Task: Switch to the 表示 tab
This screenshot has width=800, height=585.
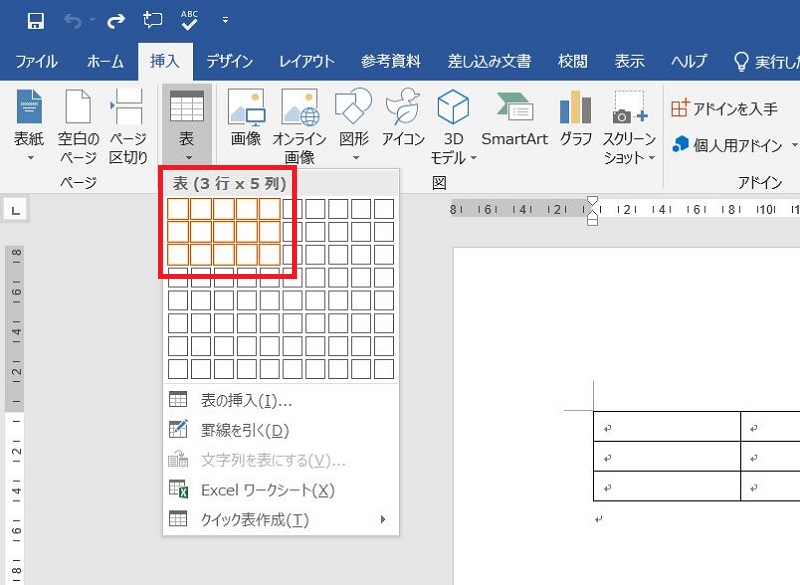Action: point(630,62)
